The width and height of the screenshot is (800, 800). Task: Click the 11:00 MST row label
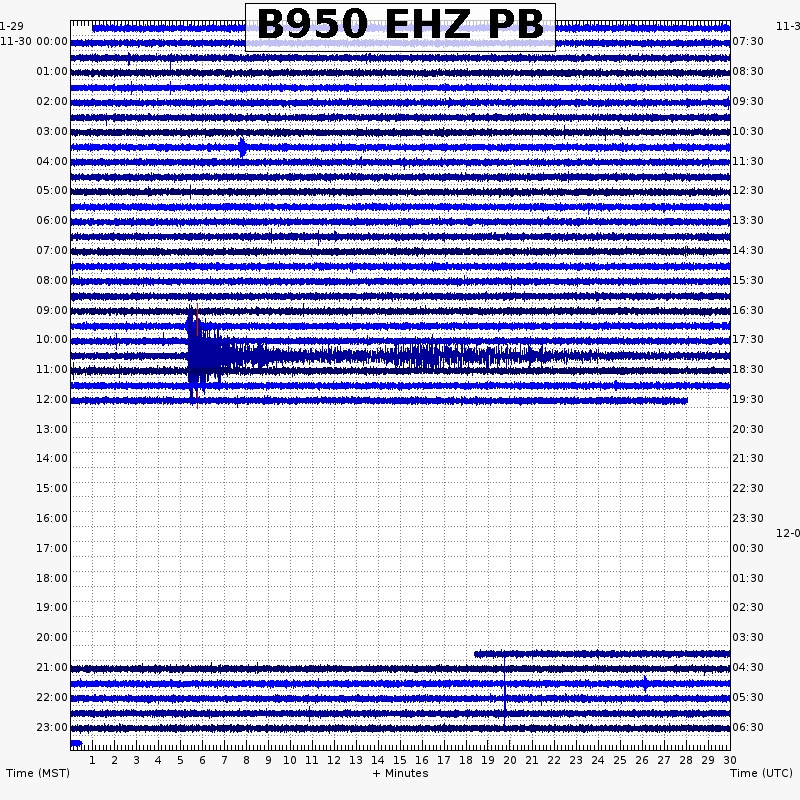click(52, 369)
